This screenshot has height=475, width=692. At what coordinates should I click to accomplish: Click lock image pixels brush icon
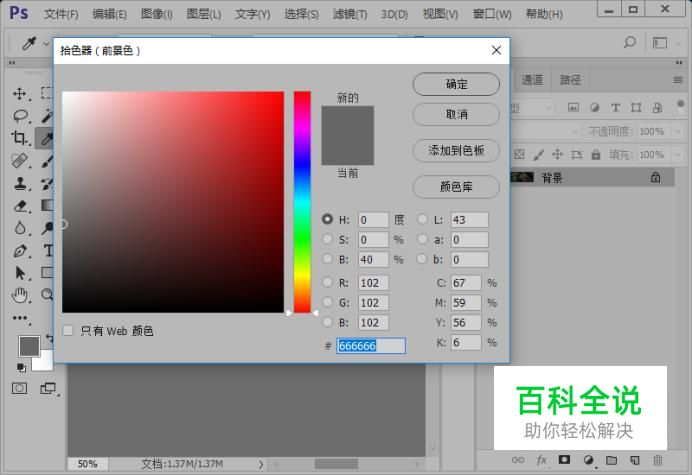(538, 155)
